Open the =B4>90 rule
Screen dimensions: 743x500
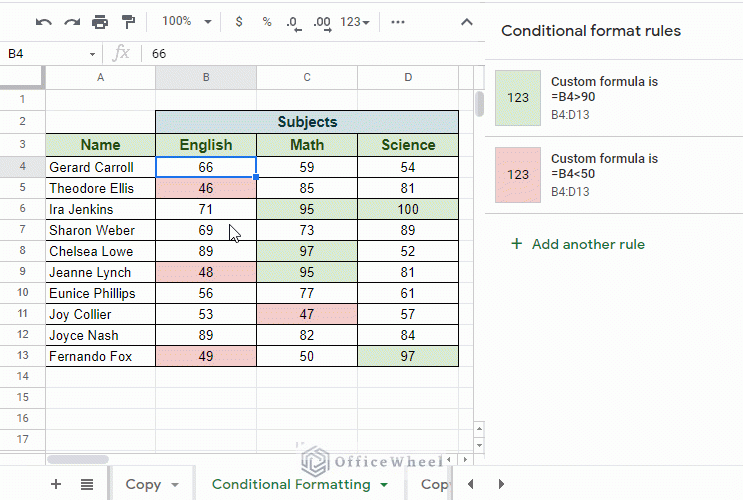pos(614,98)
